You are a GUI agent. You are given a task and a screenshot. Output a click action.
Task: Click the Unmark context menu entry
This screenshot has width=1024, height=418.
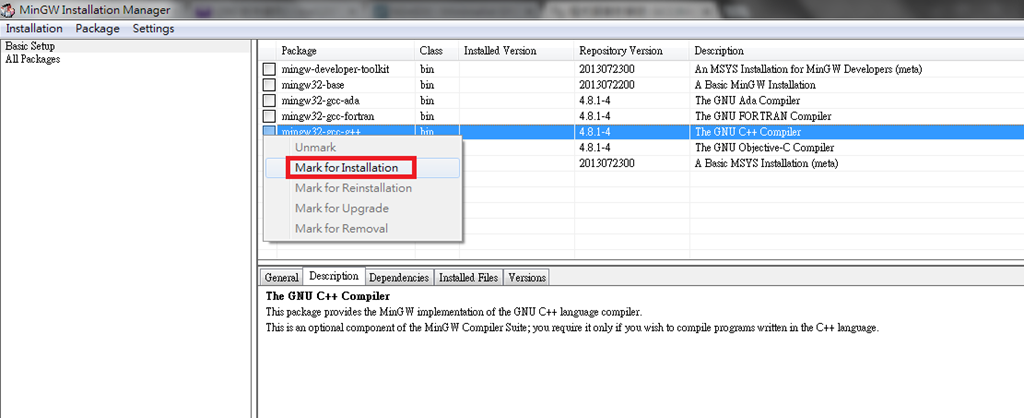click(x=362, y=148)
